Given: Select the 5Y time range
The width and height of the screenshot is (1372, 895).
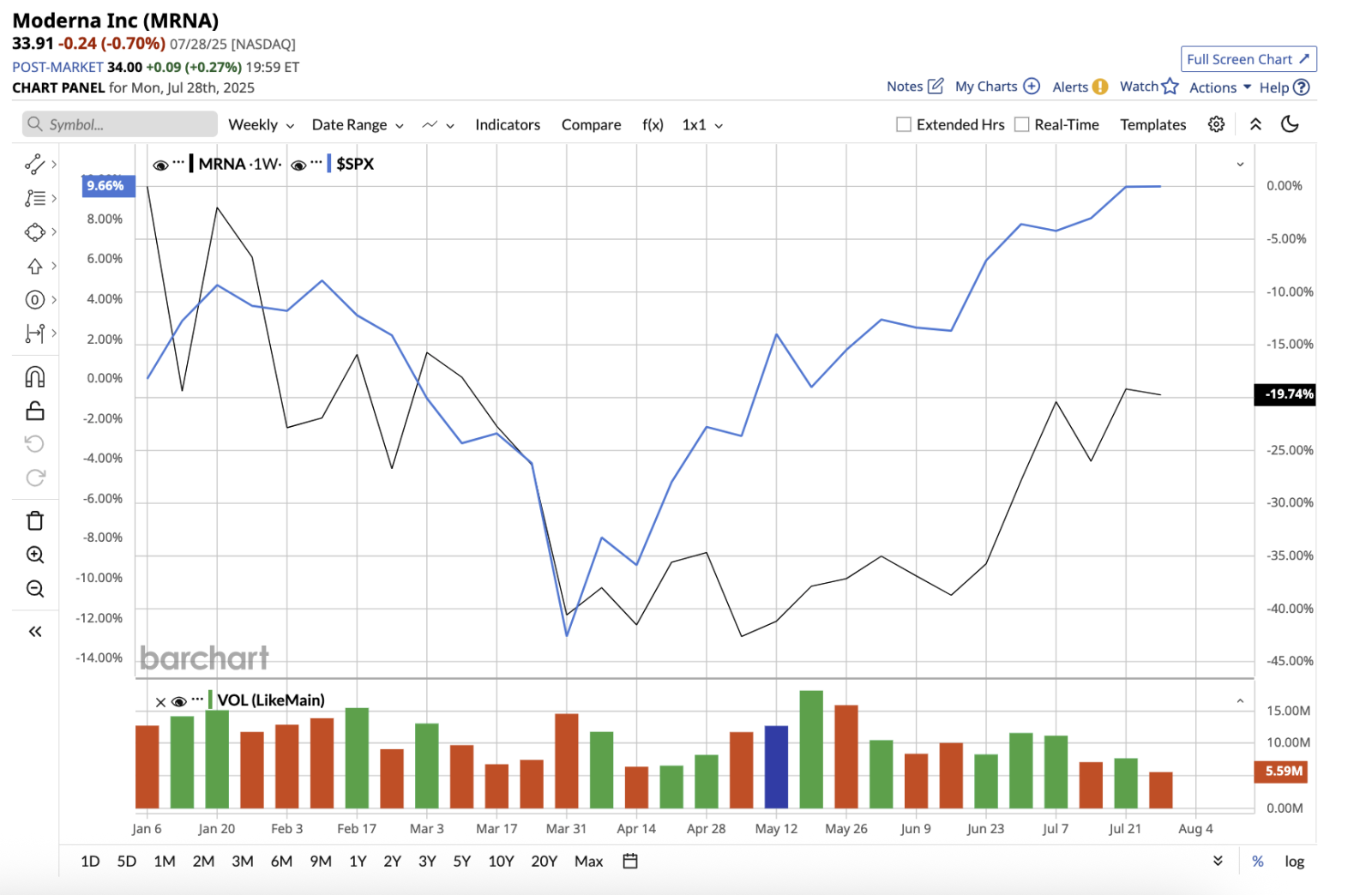Looking at the screenshot, I should tap(461, 862).
